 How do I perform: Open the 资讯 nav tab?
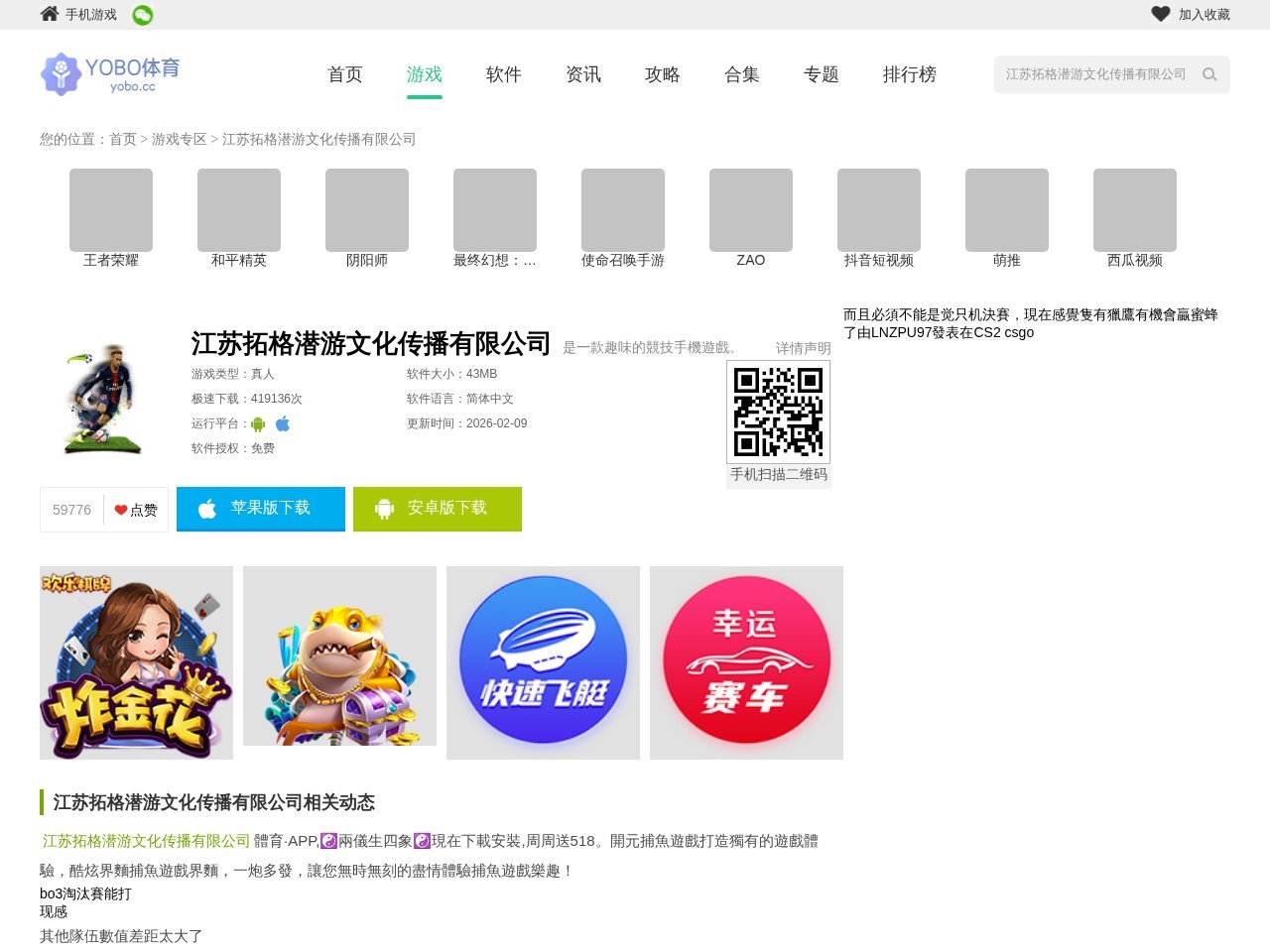point(583,74)
